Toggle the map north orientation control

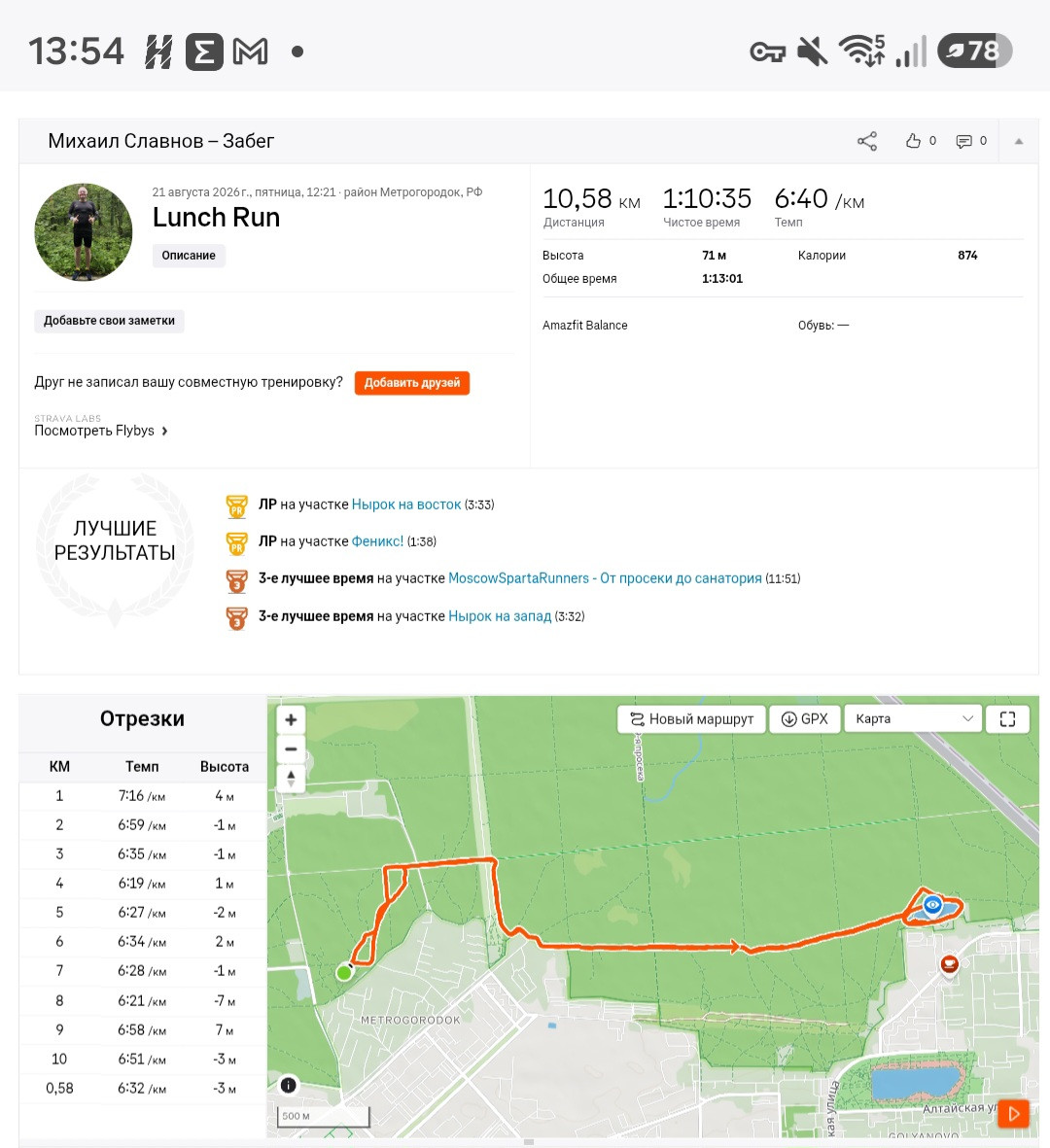(291, 779)
